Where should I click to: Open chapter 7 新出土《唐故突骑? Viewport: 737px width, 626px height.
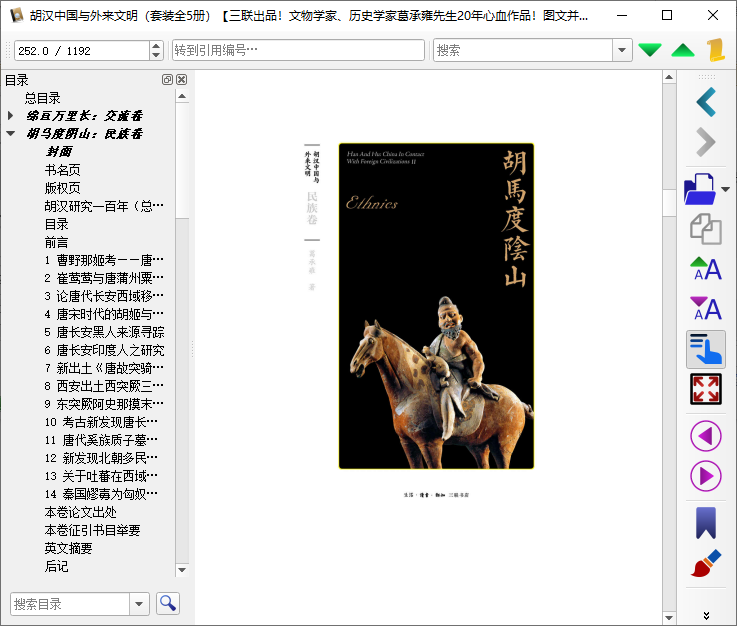(104, 368)
